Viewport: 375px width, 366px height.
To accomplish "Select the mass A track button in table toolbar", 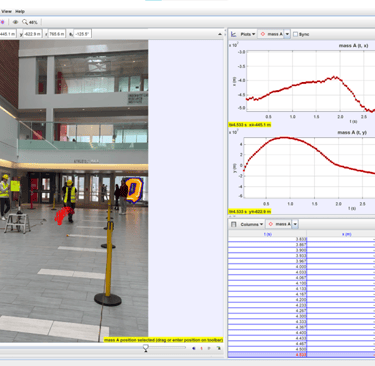I will pos(279,224).
